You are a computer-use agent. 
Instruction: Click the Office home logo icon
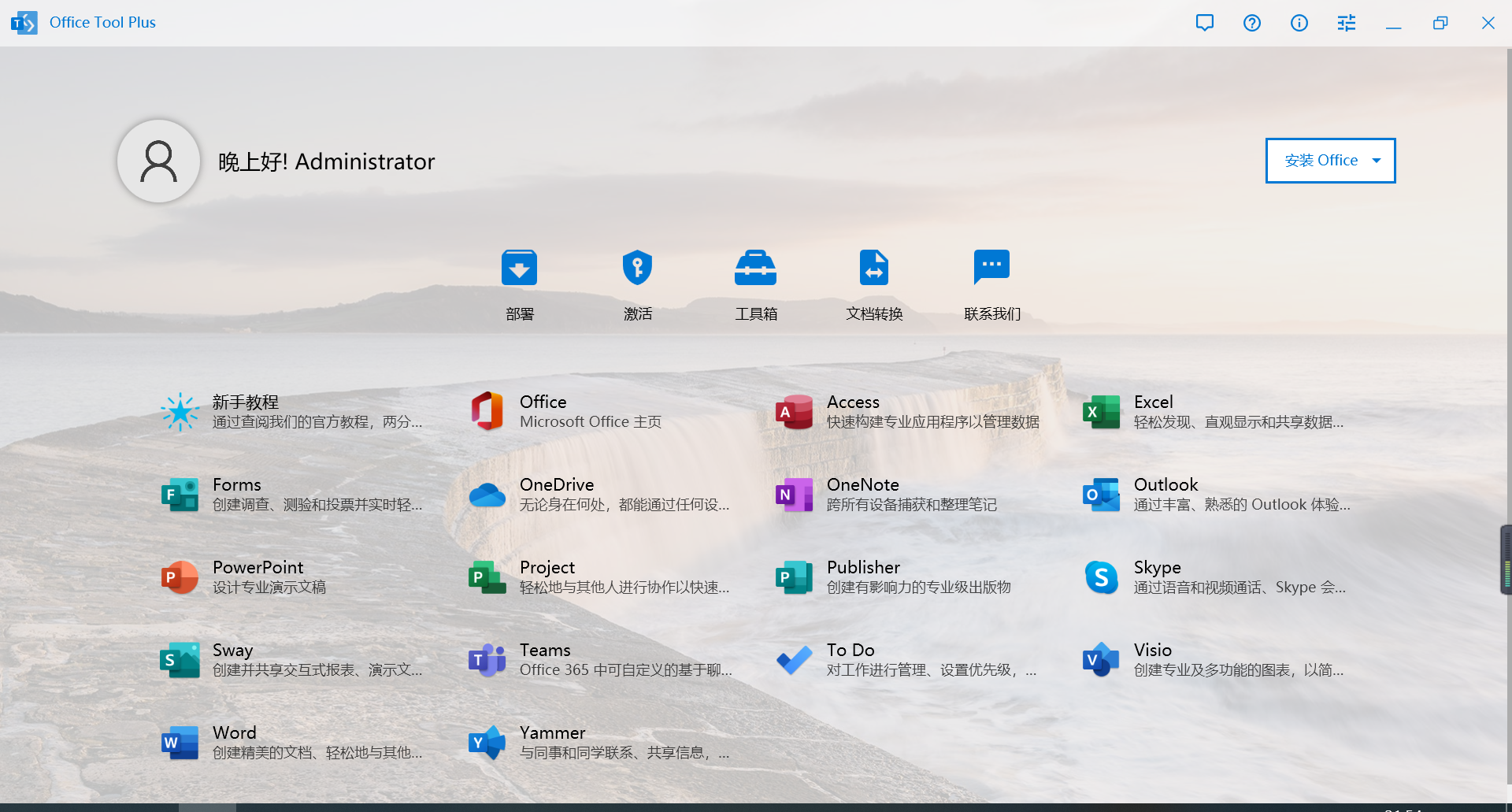[487, 412]
